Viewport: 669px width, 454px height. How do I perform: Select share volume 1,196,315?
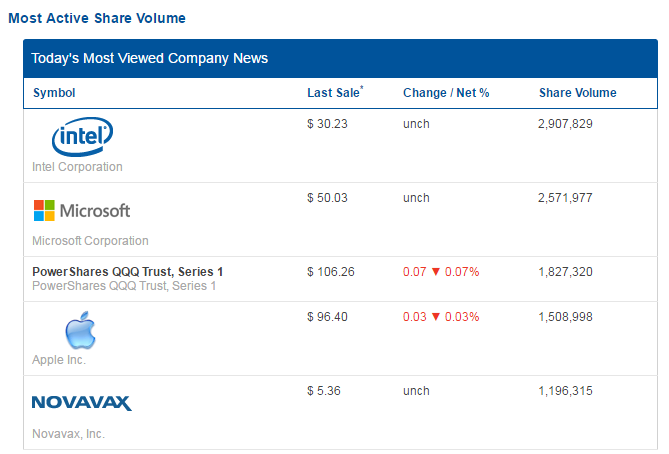(x=565, y=391)
